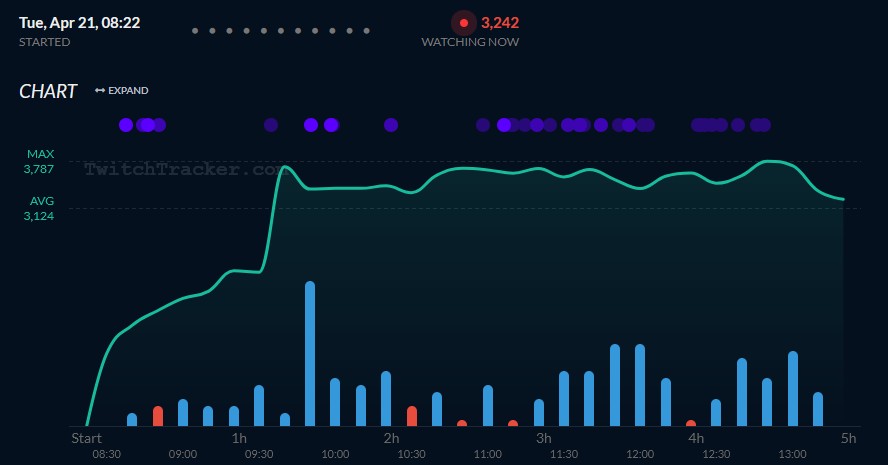Screen dimensions: 888x465
Task: Click the leftmost purple event marker
Action: pos(126,125)
